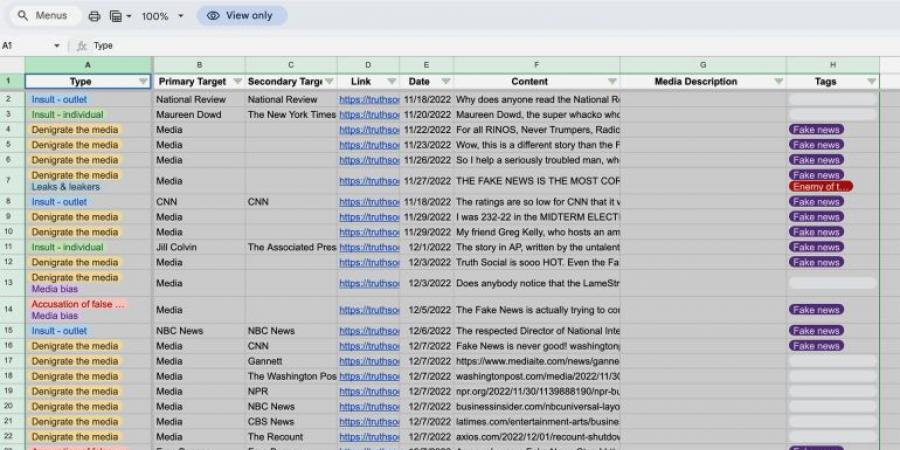The image size is (900, 450).
Task: Select cell 'NBC News' in row 15 Primary Target
Action: 199,331
